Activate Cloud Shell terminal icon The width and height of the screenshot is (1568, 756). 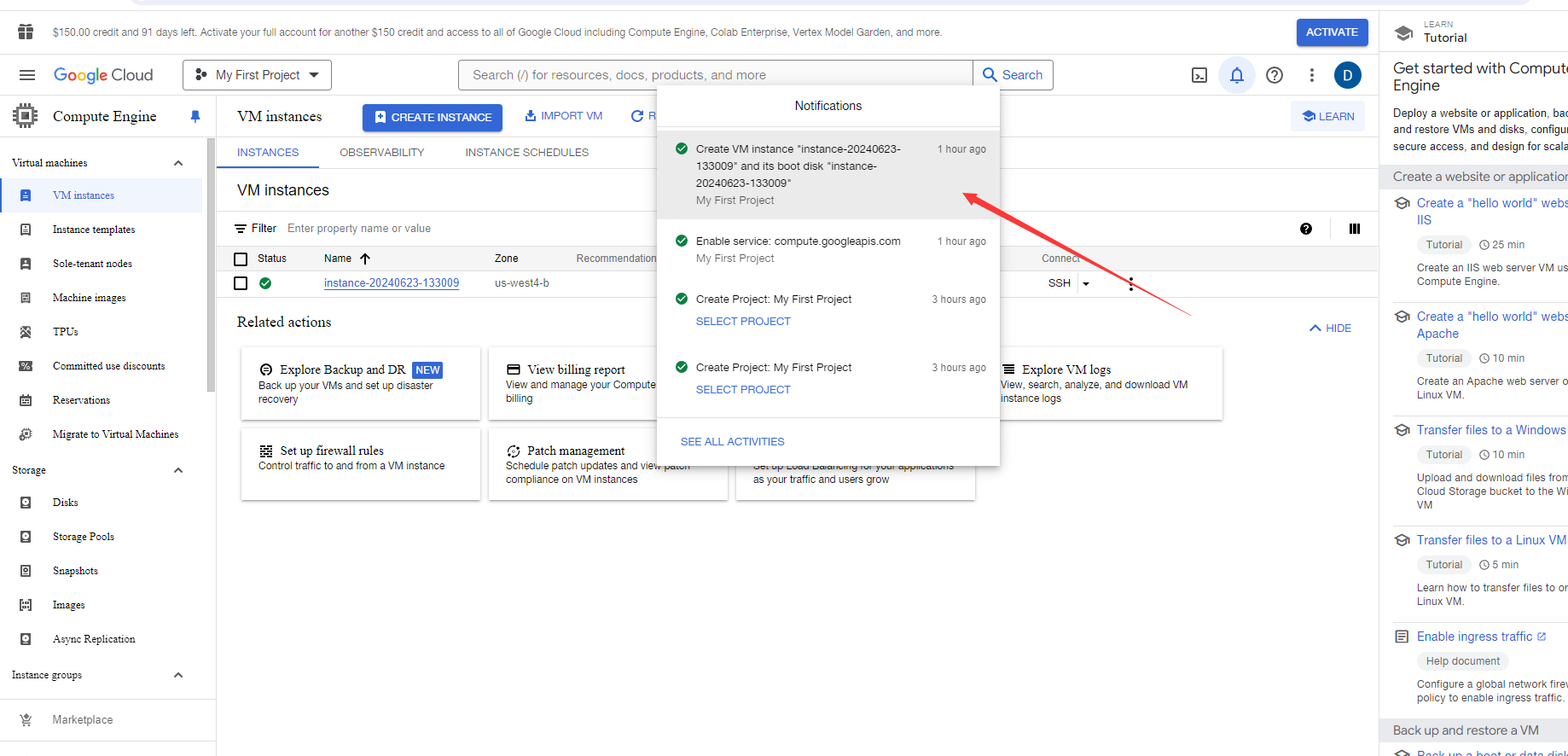[1199, 75]
